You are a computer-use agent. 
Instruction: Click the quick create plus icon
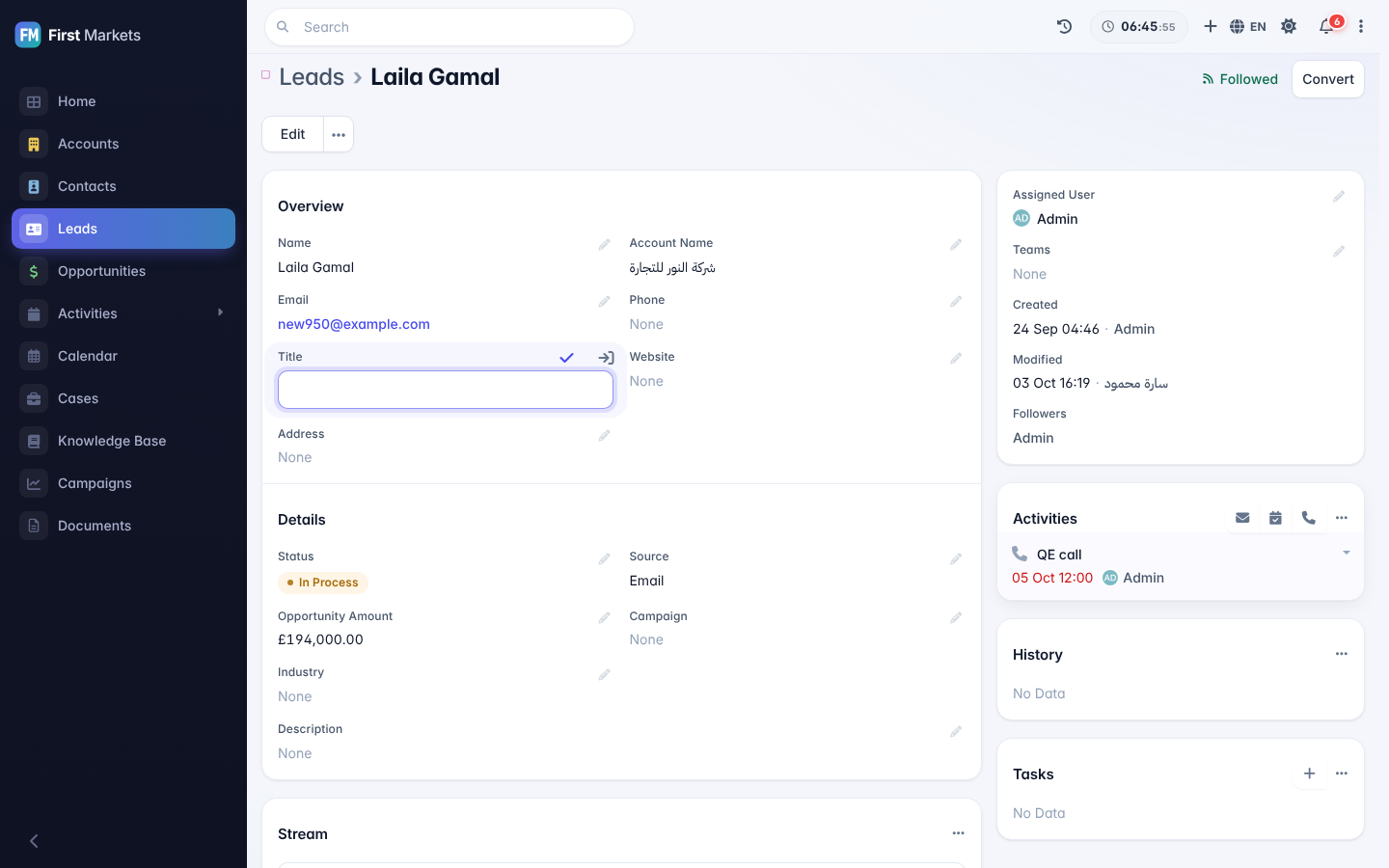point(1210,27)
